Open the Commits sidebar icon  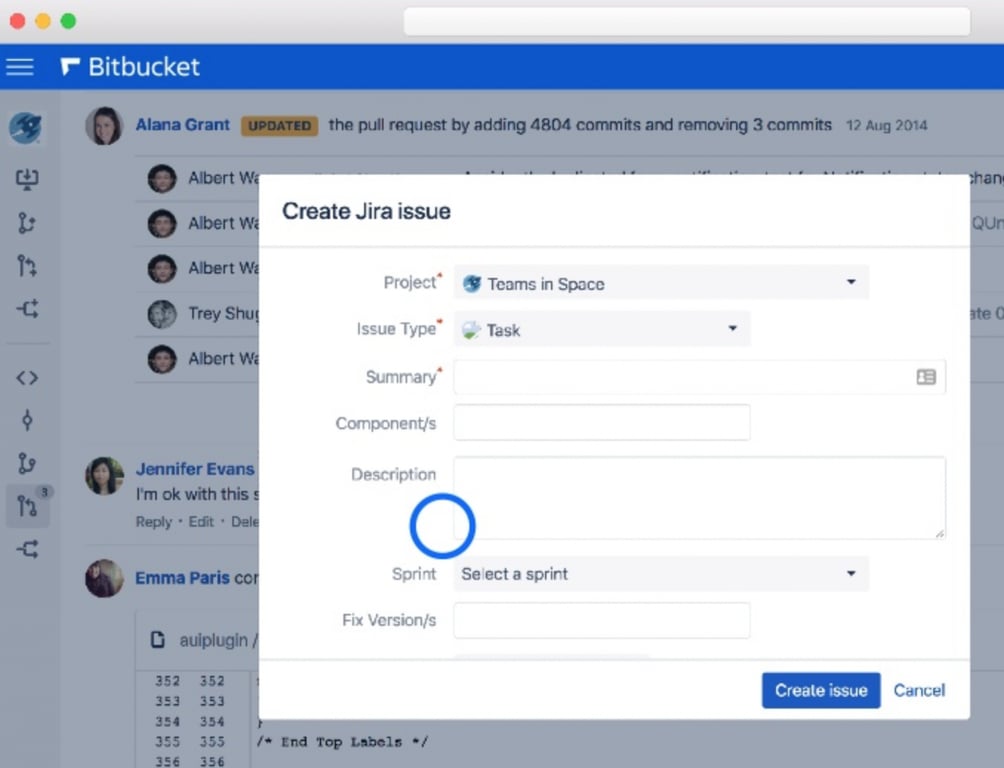(x=27, y=420)
